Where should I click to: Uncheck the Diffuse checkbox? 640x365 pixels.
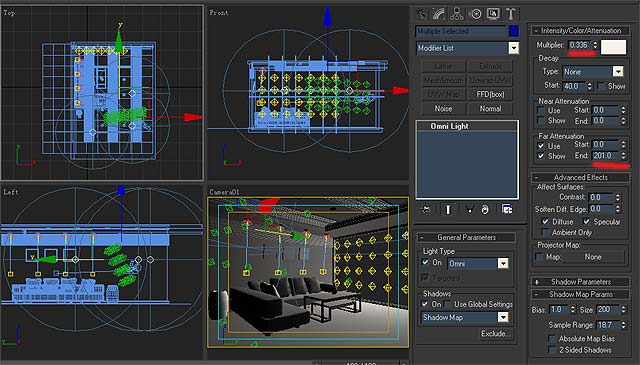[x=545, y=222]
